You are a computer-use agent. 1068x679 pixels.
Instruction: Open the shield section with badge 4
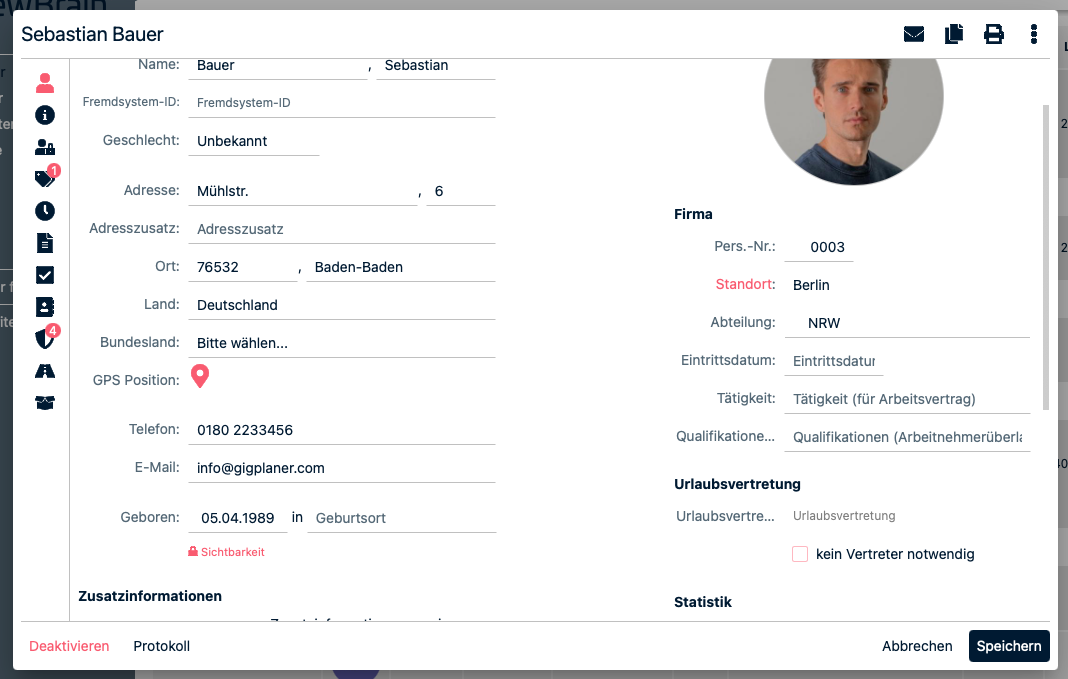pyautogui.click(x=45, y=339)
